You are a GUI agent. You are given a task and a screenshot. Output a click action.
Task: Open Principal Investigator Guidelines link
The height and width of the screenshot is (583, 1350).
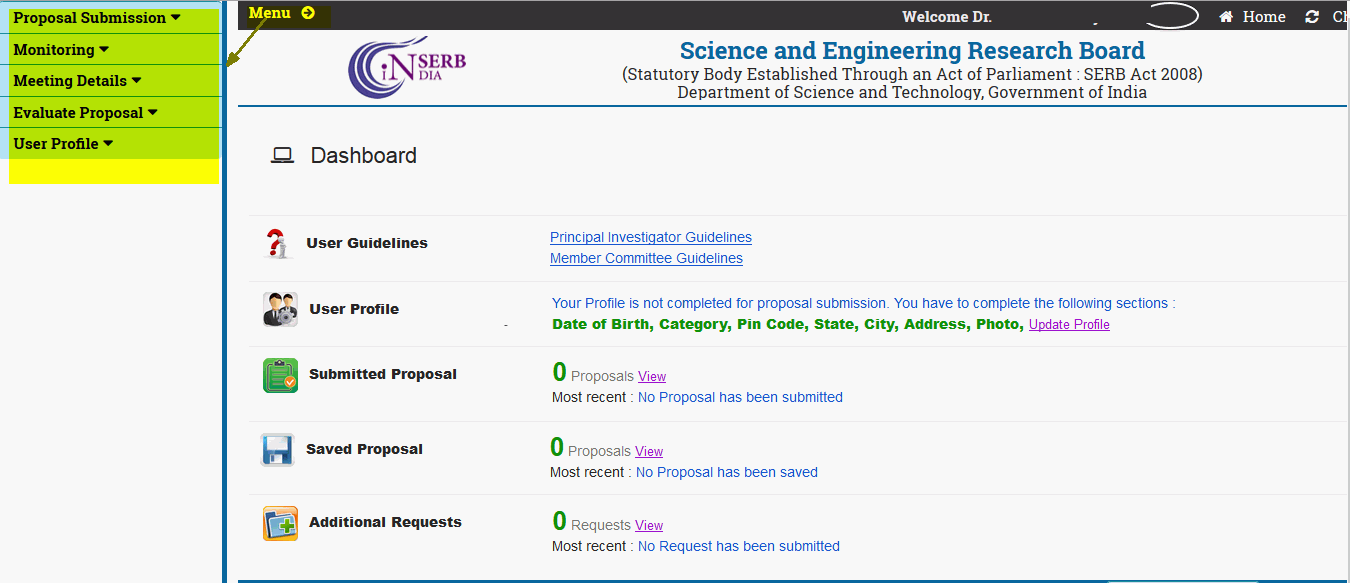(650, 237)
